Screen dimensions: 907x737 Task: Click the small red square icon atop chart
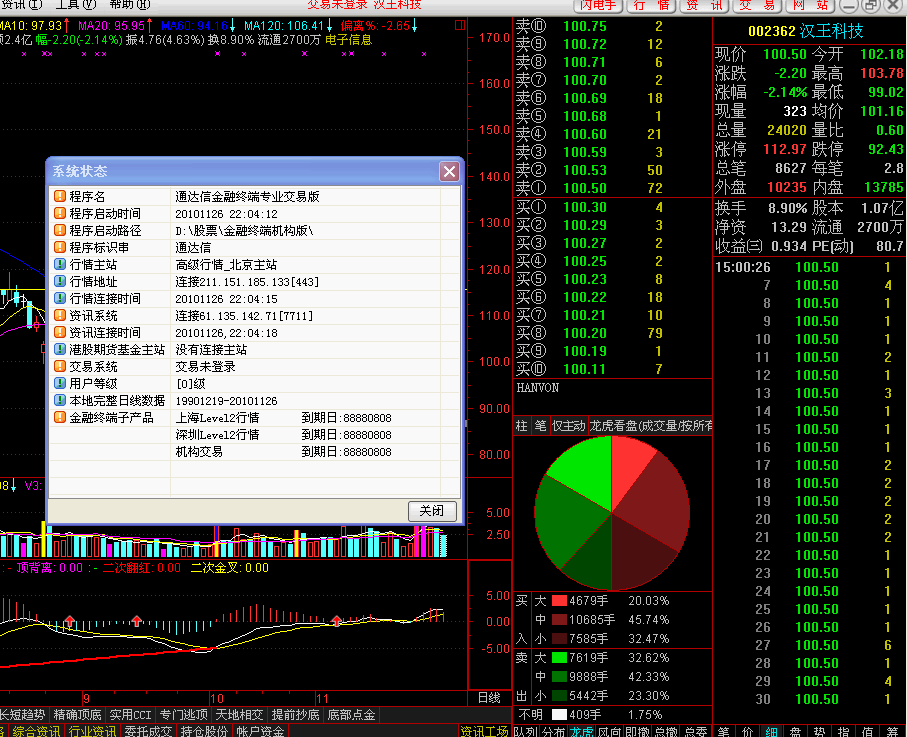click(460, 25)
